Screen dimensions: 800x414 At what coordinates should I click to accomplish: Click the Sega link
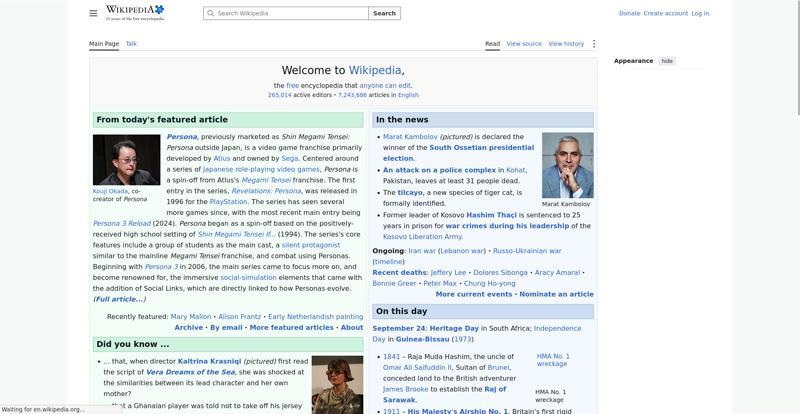click(x=289, y=158)
